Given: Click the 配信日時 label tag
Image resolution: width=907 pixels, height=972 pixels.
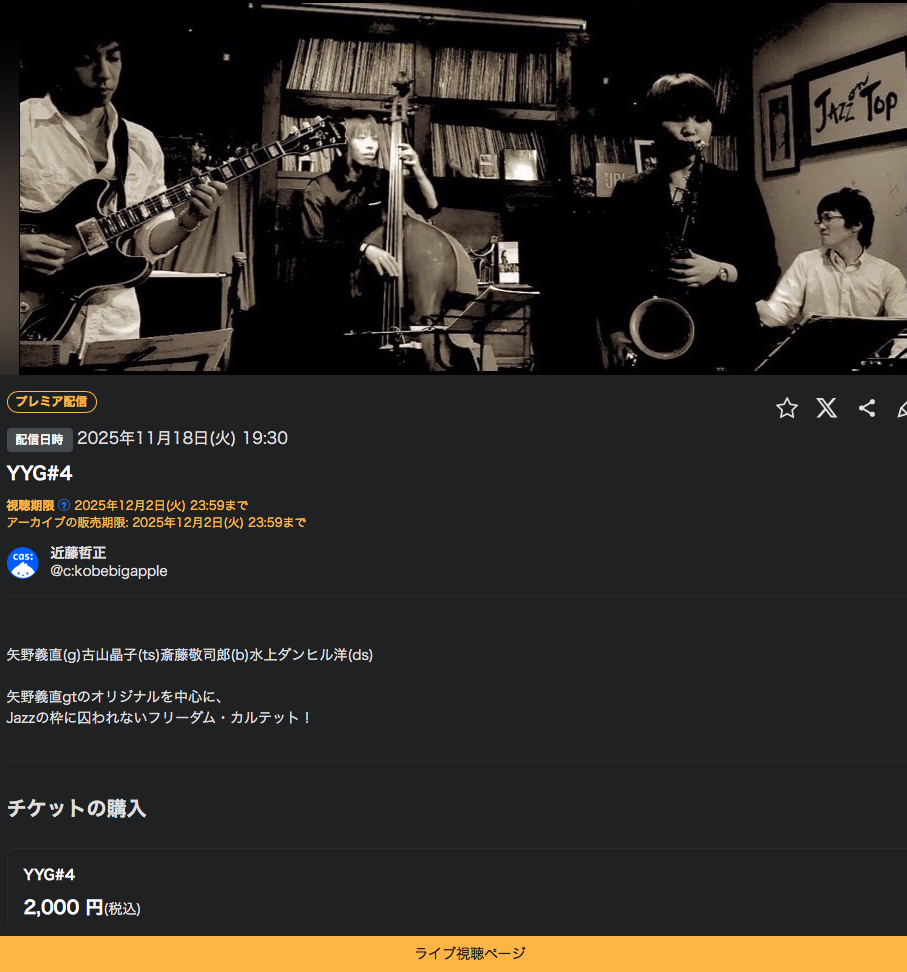Looking at the screenshot, I should pos(40,440).
